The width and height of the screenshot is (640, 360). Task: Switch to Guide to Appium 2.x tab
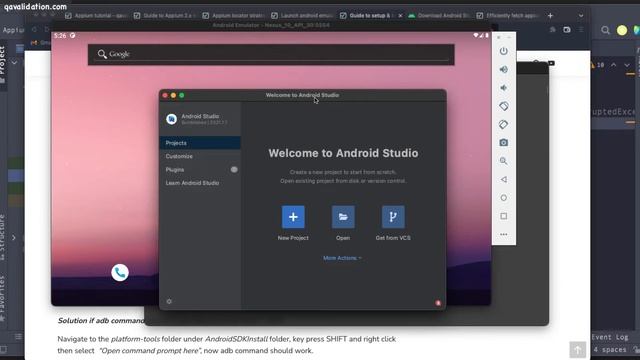click(x=165, y=16)
